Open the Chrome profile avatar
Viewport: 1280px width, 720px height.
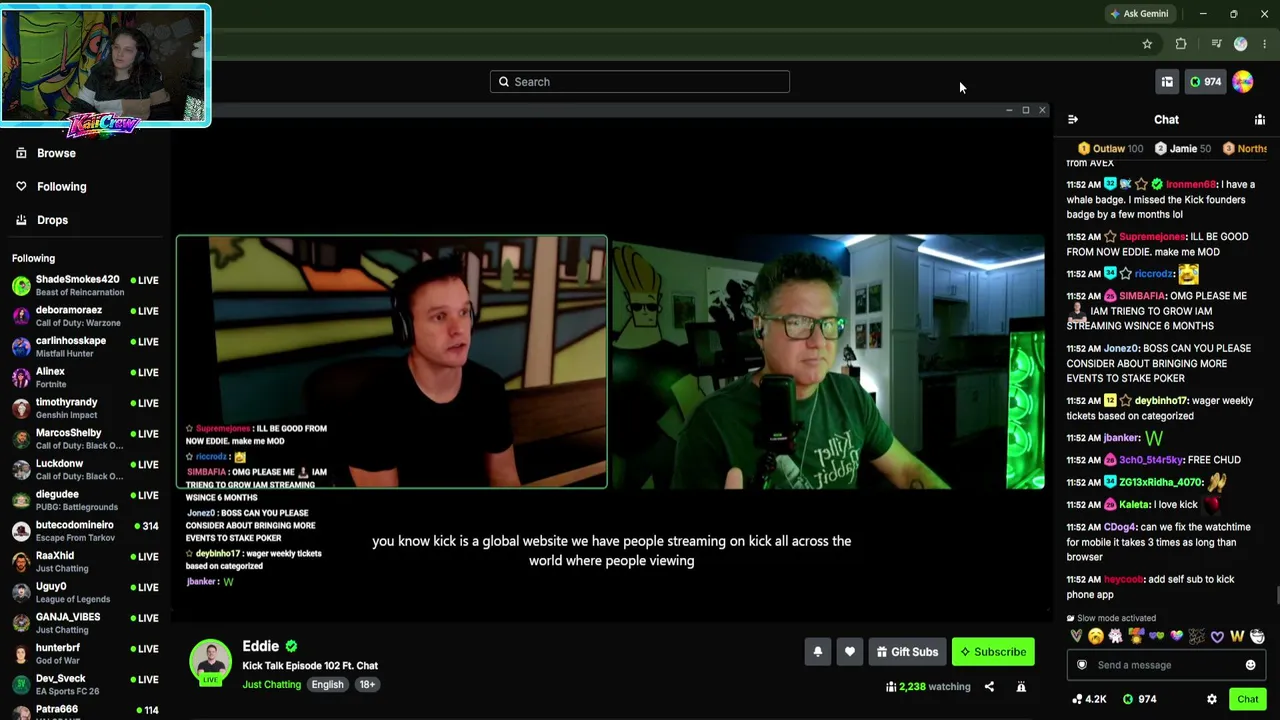coord(1241,44)
